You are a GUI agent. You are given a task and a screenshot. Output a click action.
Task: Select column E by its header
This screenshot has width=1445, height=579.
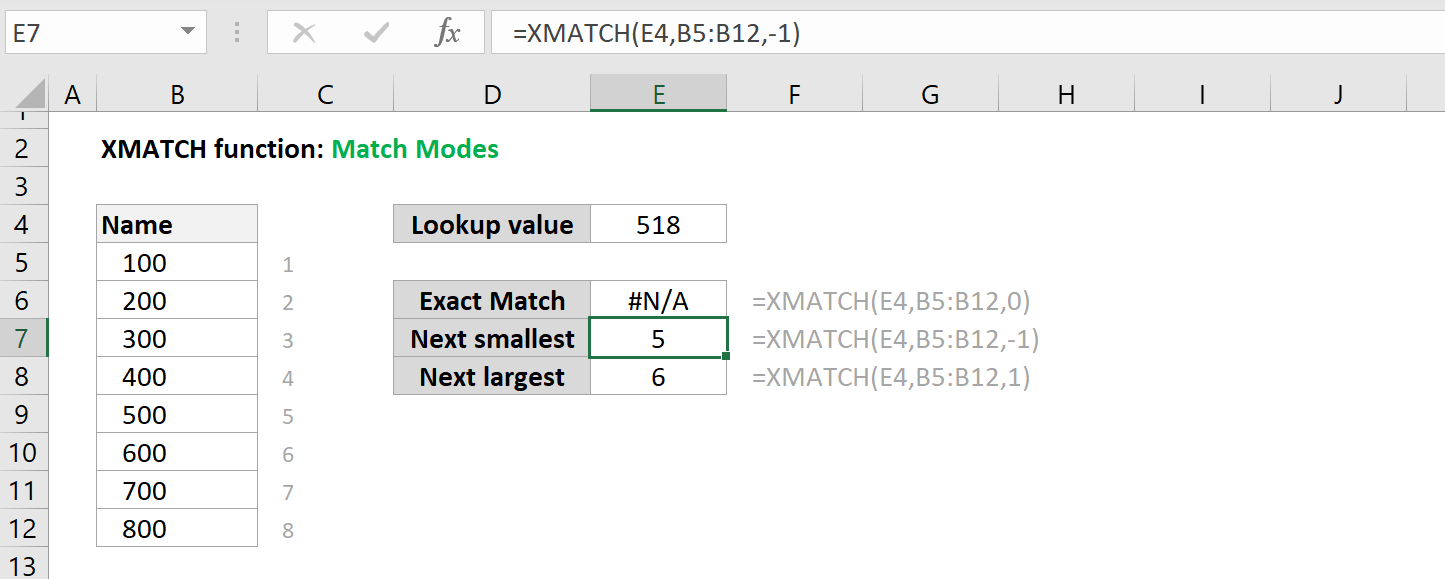pos(658,93)
